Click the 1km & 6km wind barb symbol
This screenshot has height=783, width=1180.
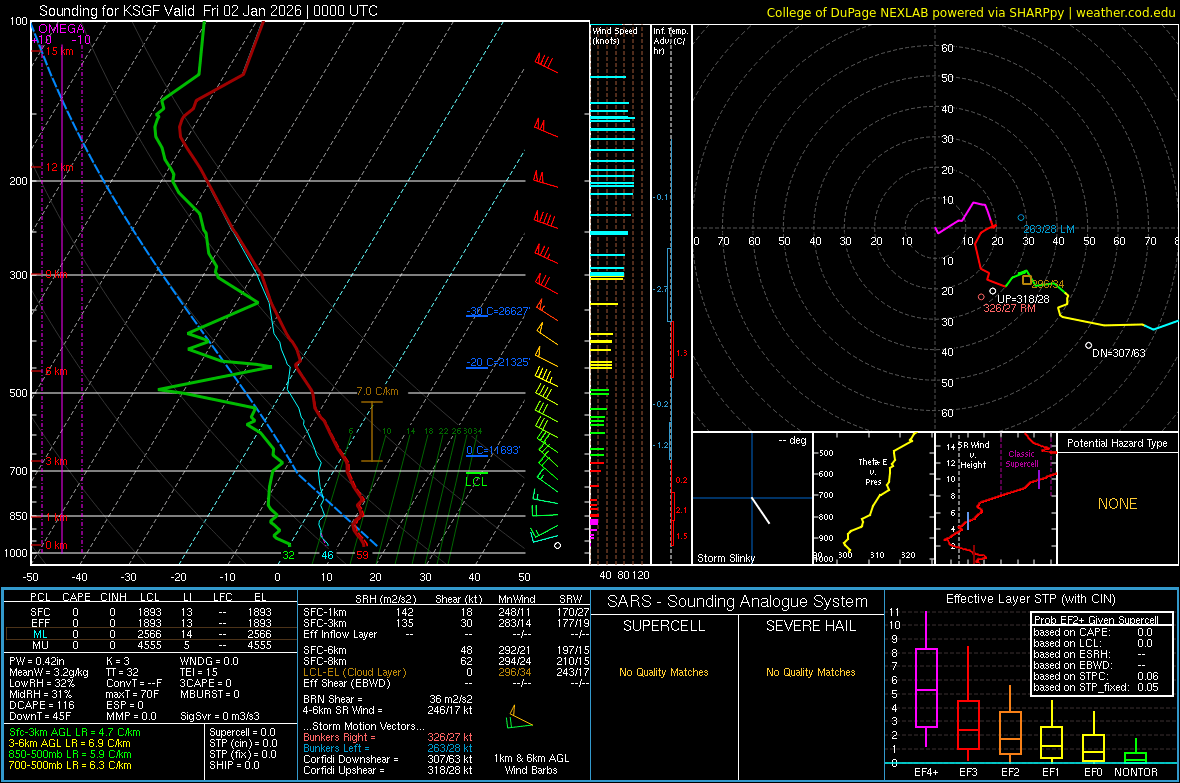pos(519,717)
